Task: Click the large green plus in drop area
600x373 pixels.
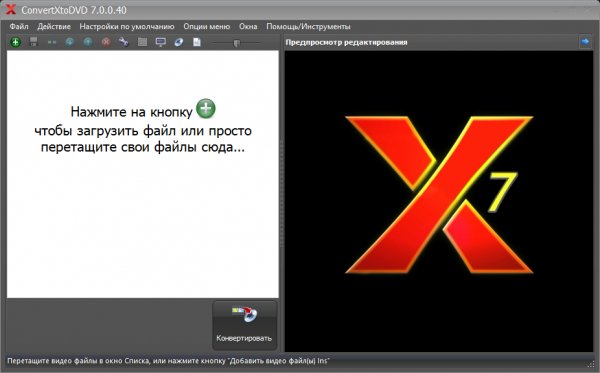Action: (206, 109)
